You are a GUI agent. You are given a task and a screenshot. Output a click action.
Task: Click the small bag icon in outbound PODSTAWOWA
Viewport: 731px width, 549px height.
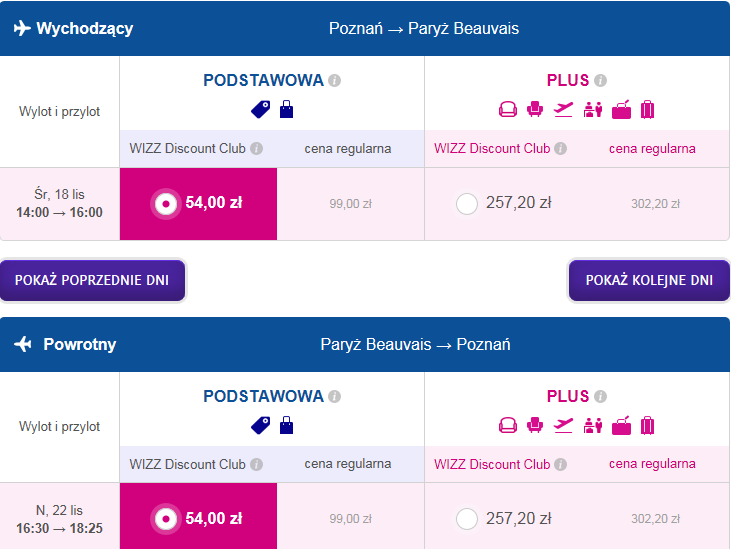[286, 110]
